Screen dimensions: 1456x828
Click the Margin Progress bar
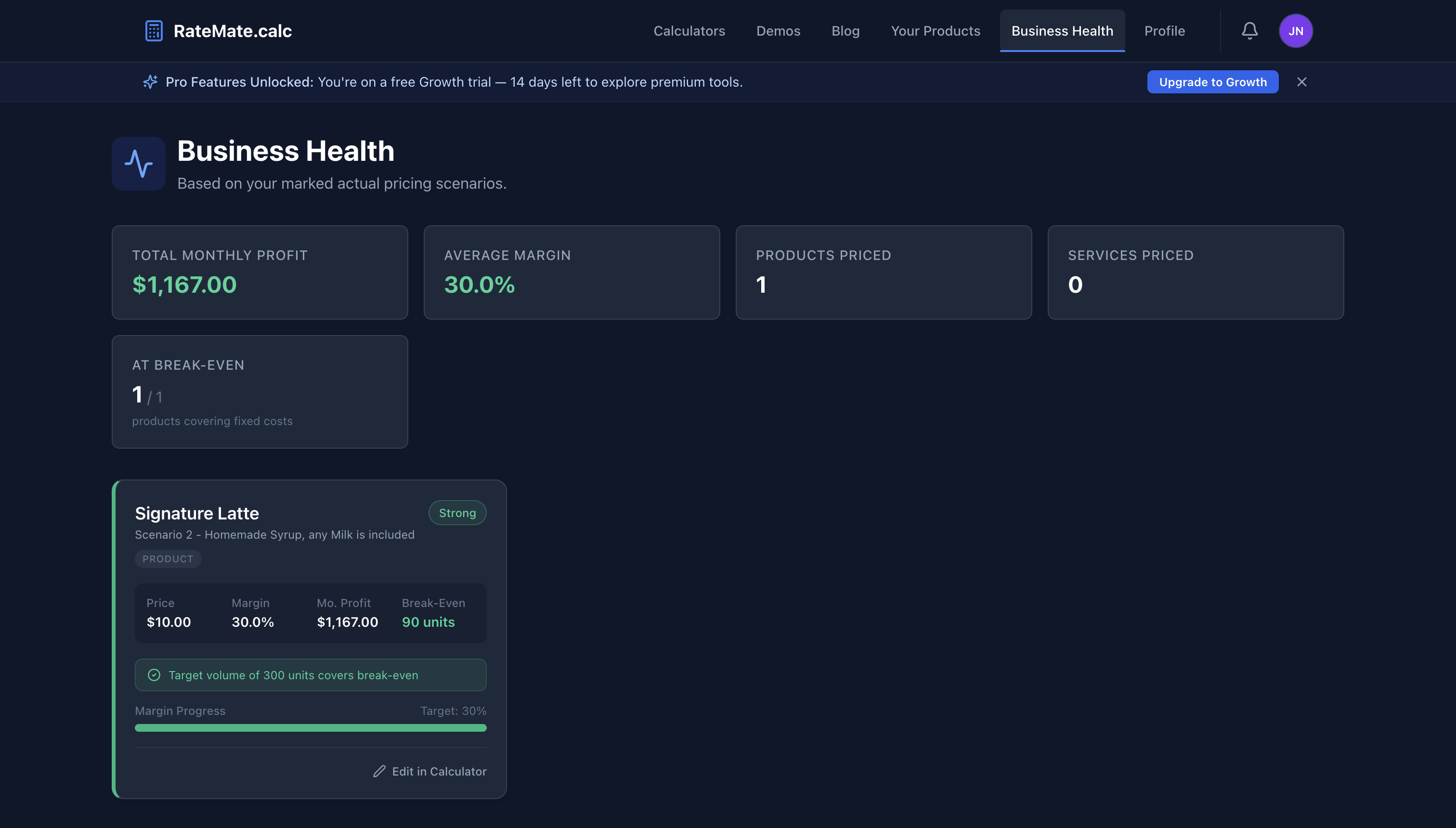[311, 728]
